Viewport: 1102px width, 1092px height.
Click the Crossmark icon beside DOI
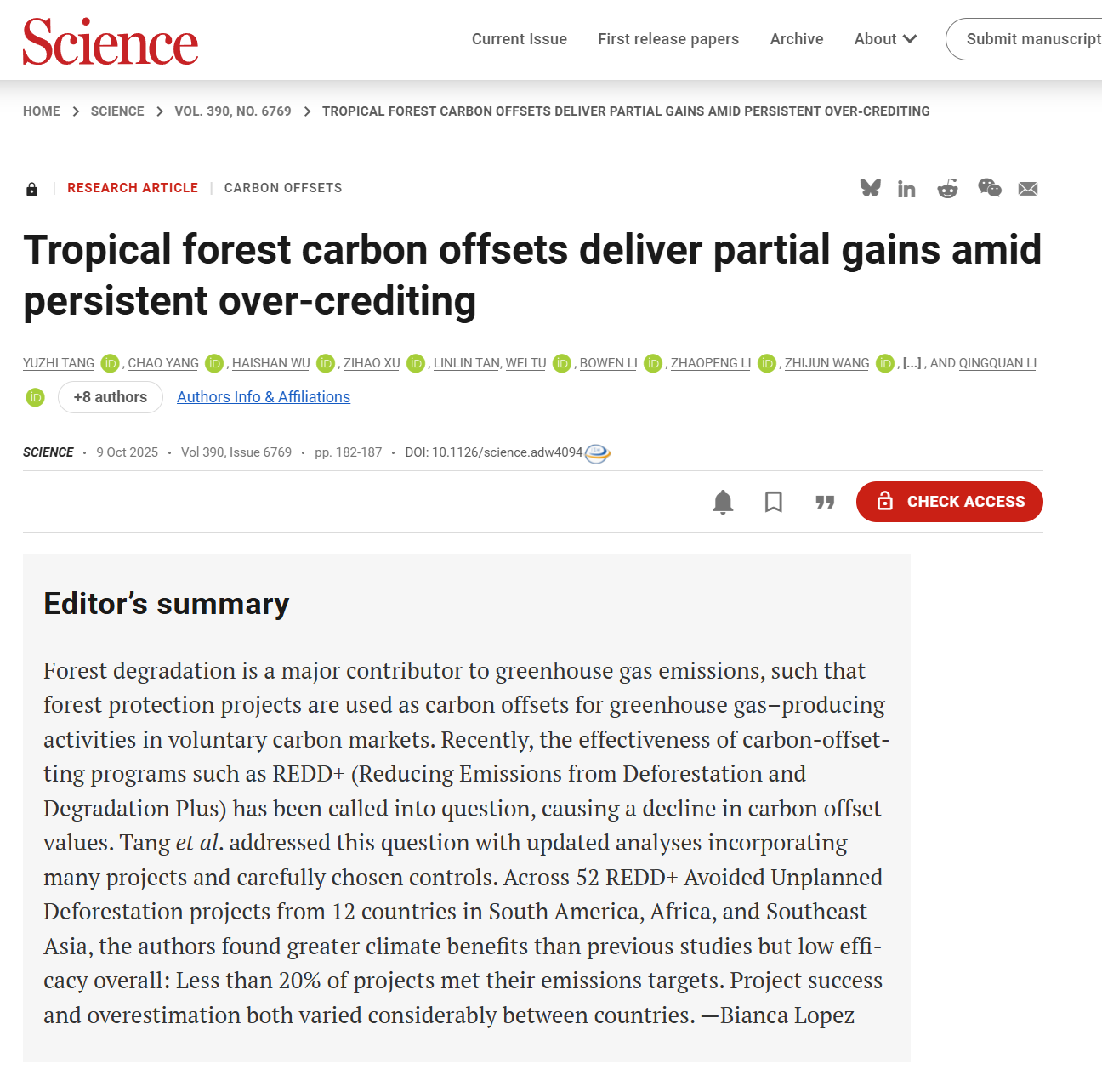(x=598, y=453)
